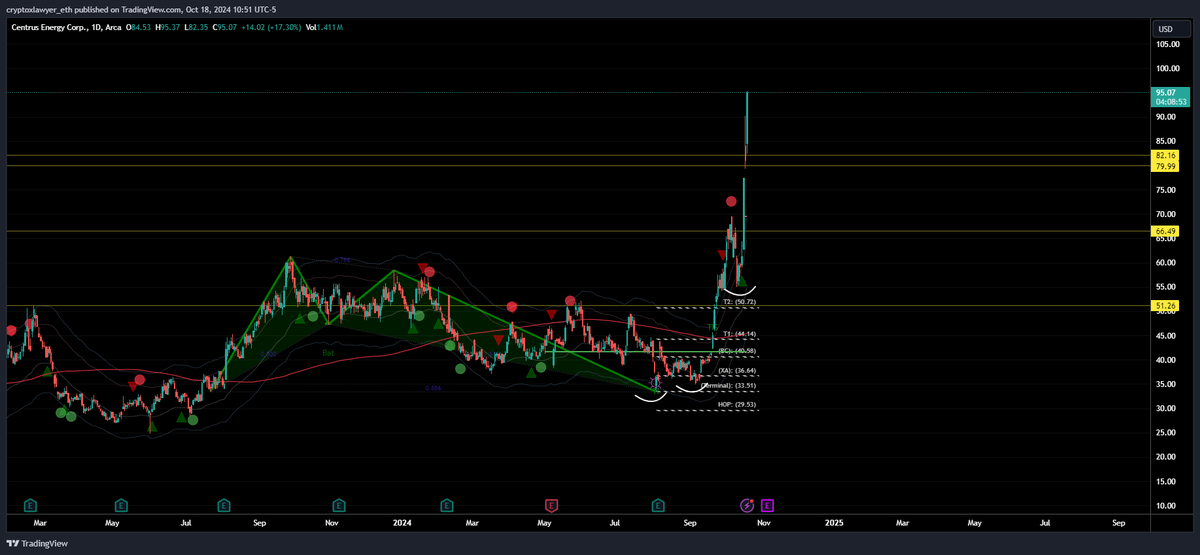Click the 2024 label on time axis
Screen dimensions: 1200x555
[x=403, y=523]
